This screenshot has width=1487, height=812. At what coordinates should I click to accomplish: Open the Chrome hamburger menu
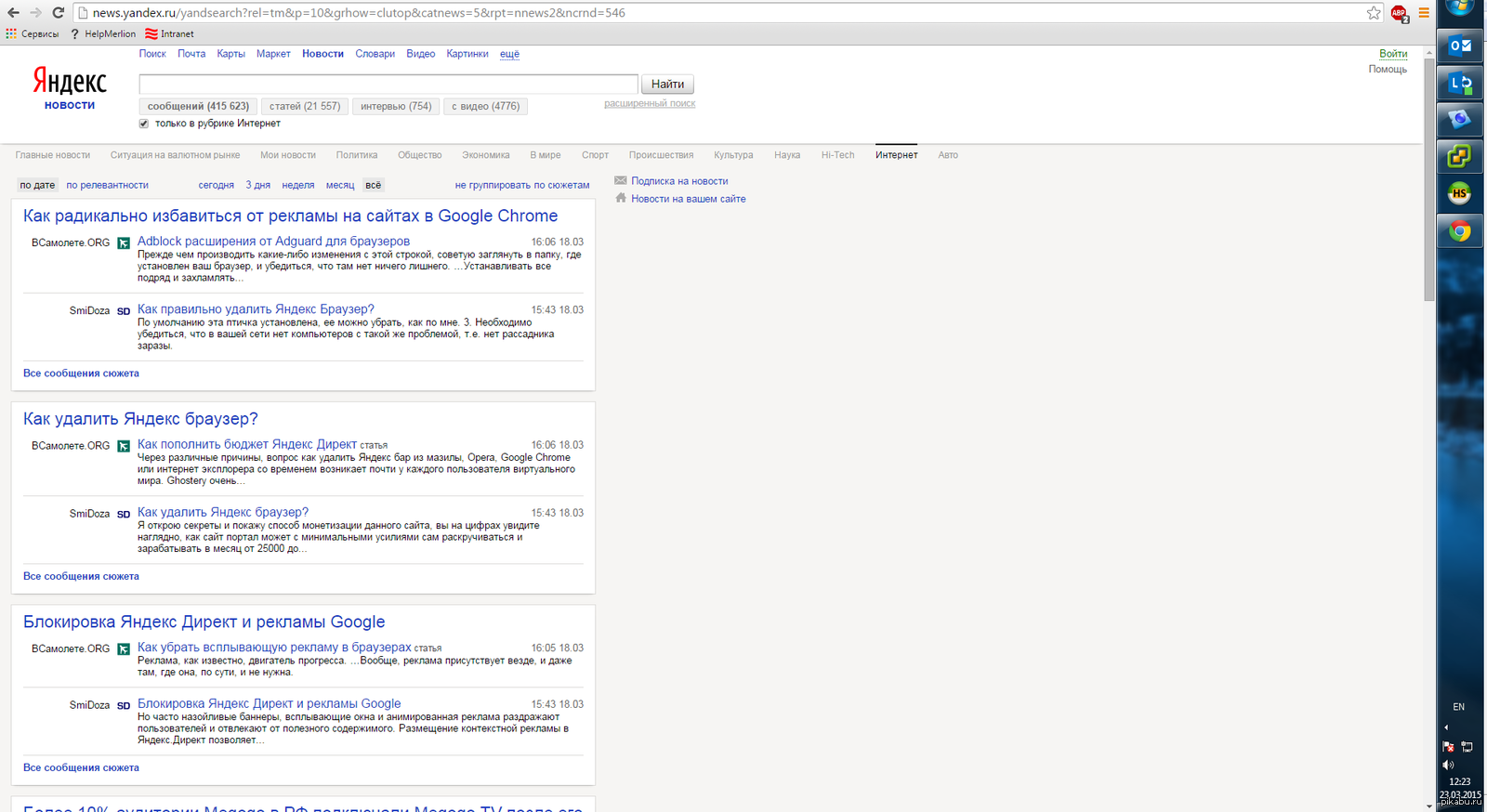tap(1424, 13)
